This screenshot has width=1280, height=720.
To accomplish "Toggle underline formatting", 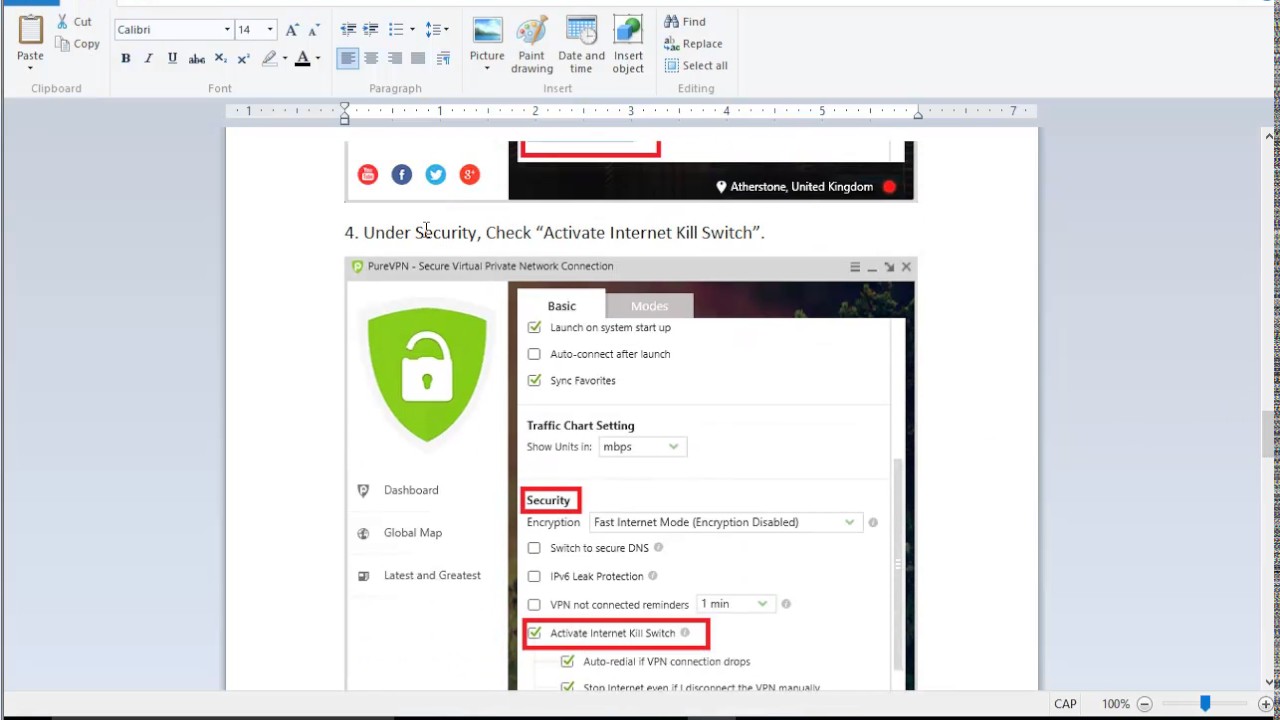I will point(172,59).
